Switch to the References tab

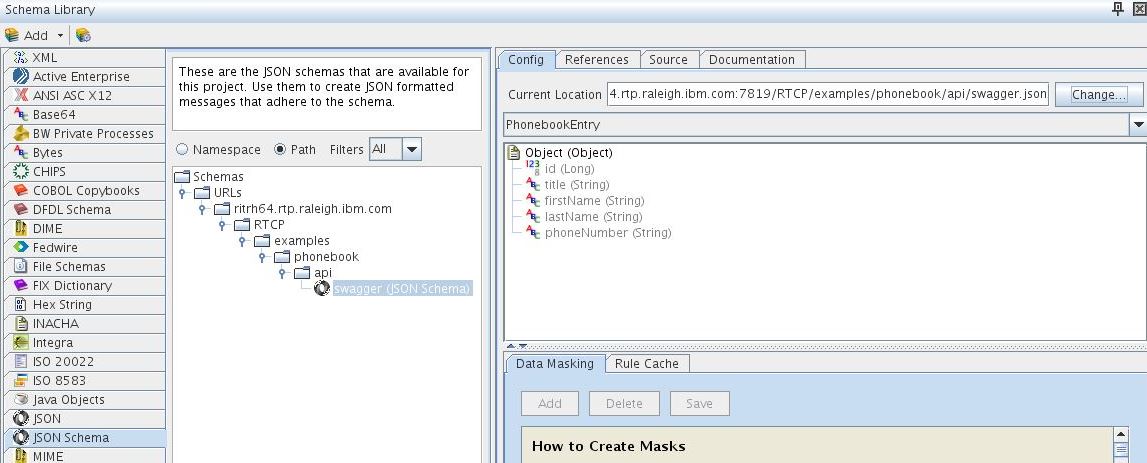[596, 59]
